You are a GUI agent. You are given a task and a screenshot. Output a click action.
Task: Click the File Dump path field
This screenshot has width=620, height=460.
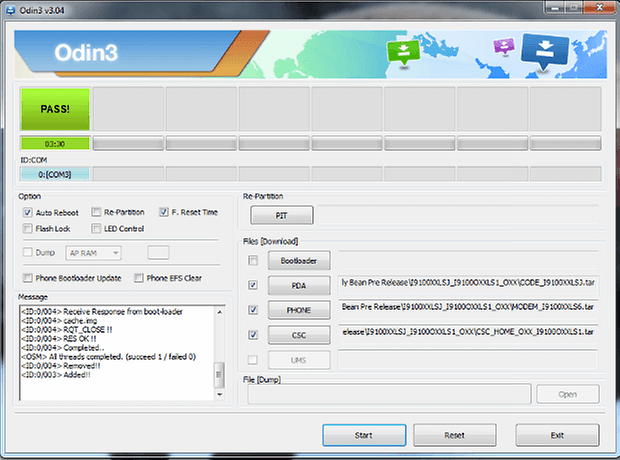pos(389,394)
